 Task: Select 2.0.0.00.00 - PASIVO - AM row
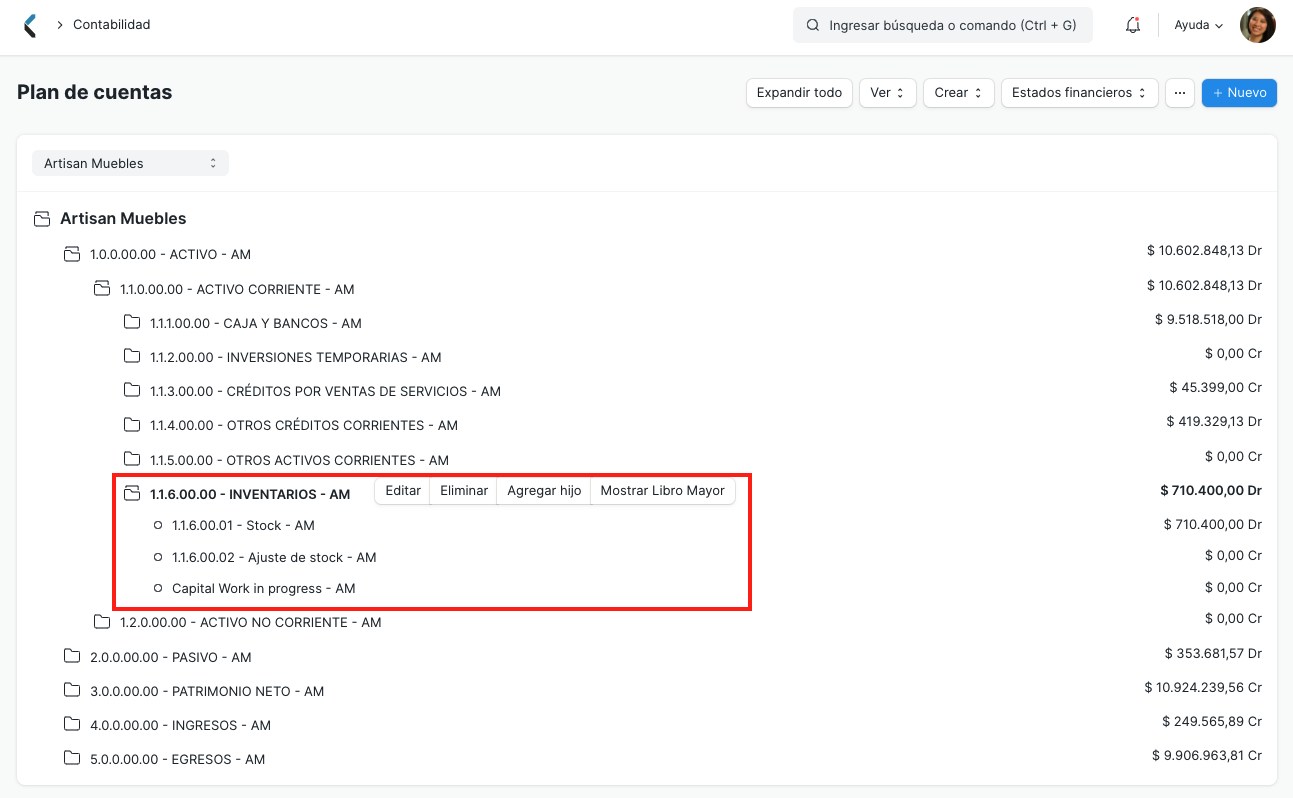[x=171, y=657]
